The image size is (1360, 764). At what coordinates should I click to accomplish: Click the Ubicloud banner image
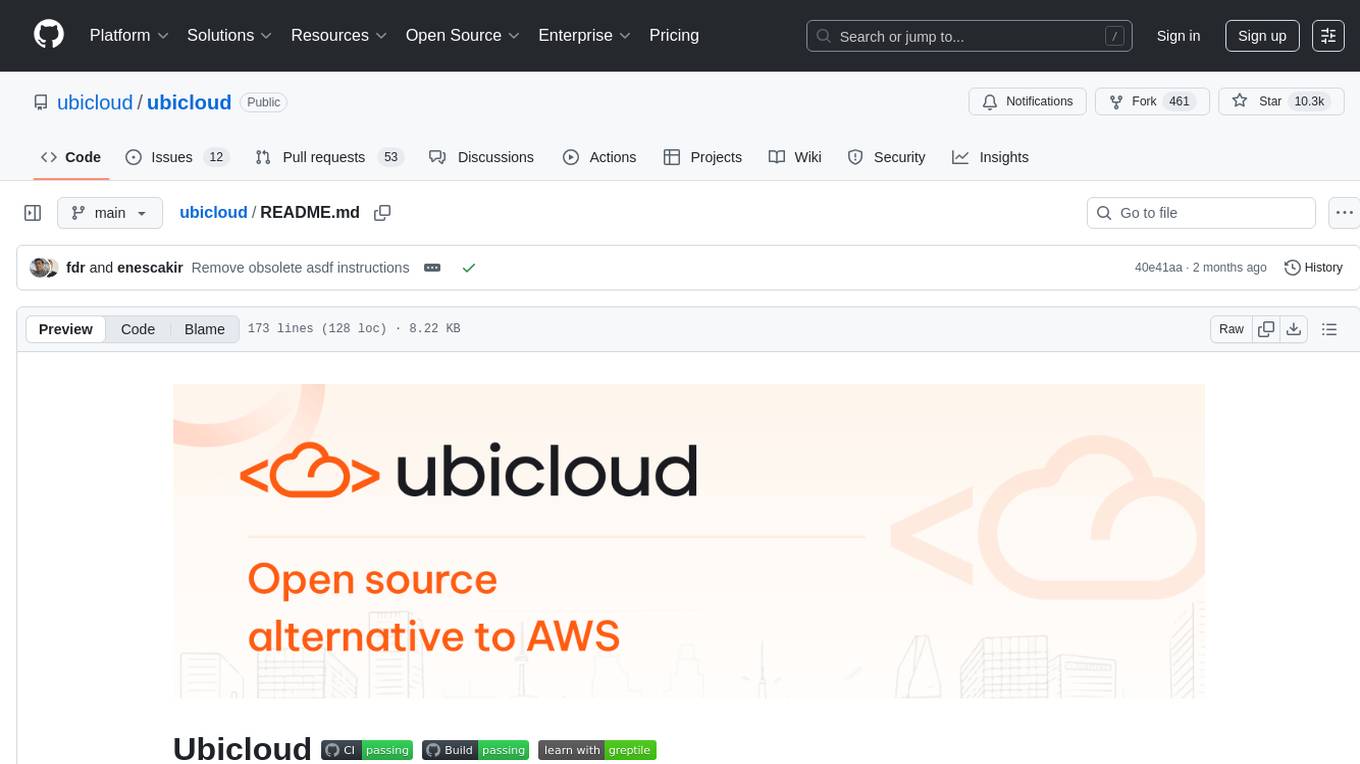click(x=689, y=541)
